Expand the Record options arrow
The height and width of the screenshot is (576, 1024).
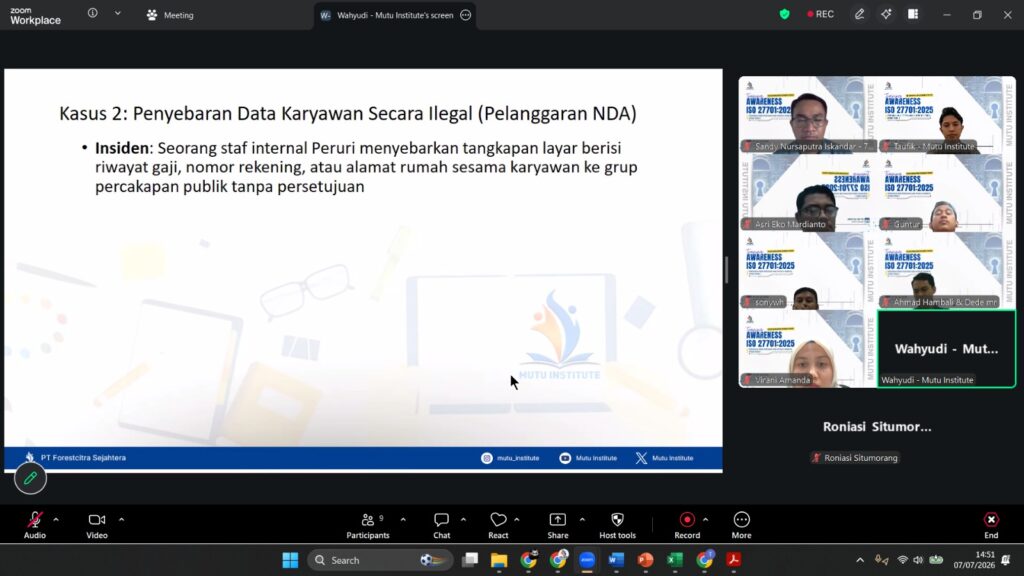click(705, 520)
